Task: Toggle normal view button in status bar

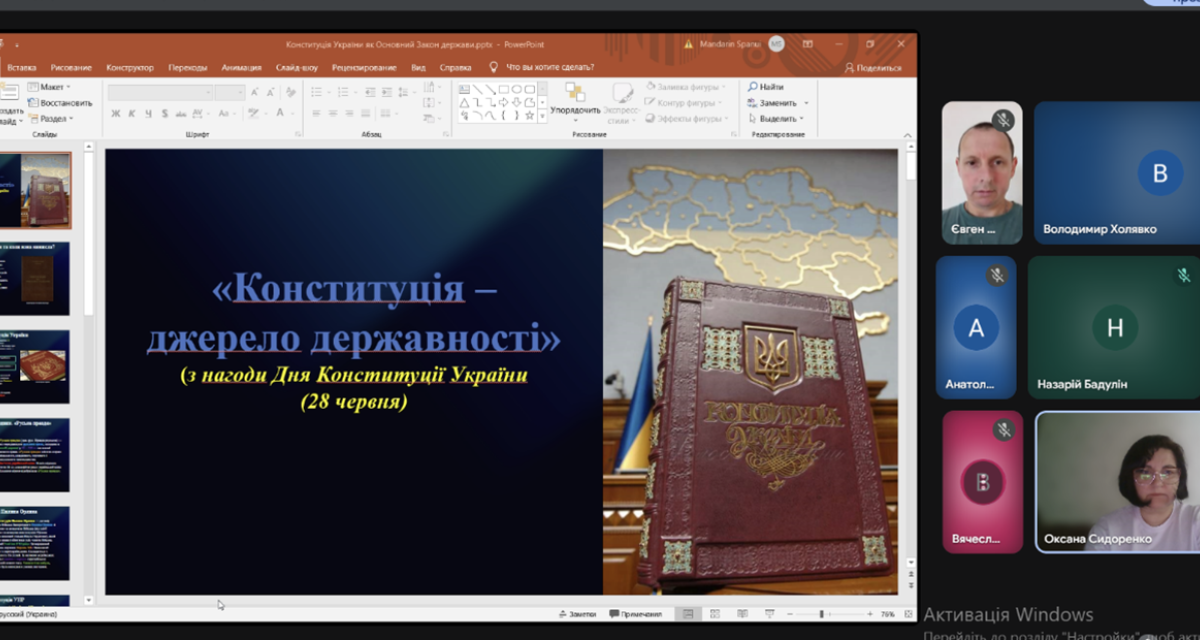Action: click(687, 614)
